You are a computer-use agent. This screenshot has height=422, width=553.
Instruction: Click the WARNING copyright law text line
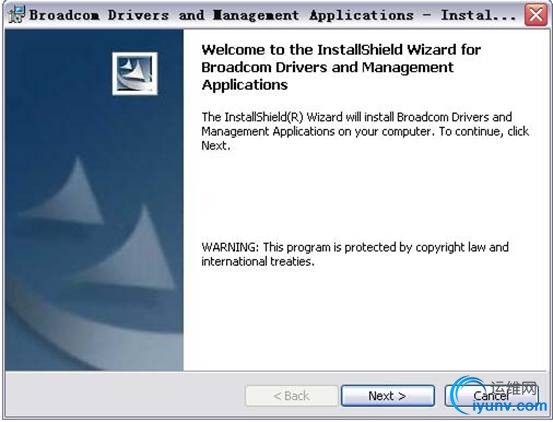click(x=355, y=247)
